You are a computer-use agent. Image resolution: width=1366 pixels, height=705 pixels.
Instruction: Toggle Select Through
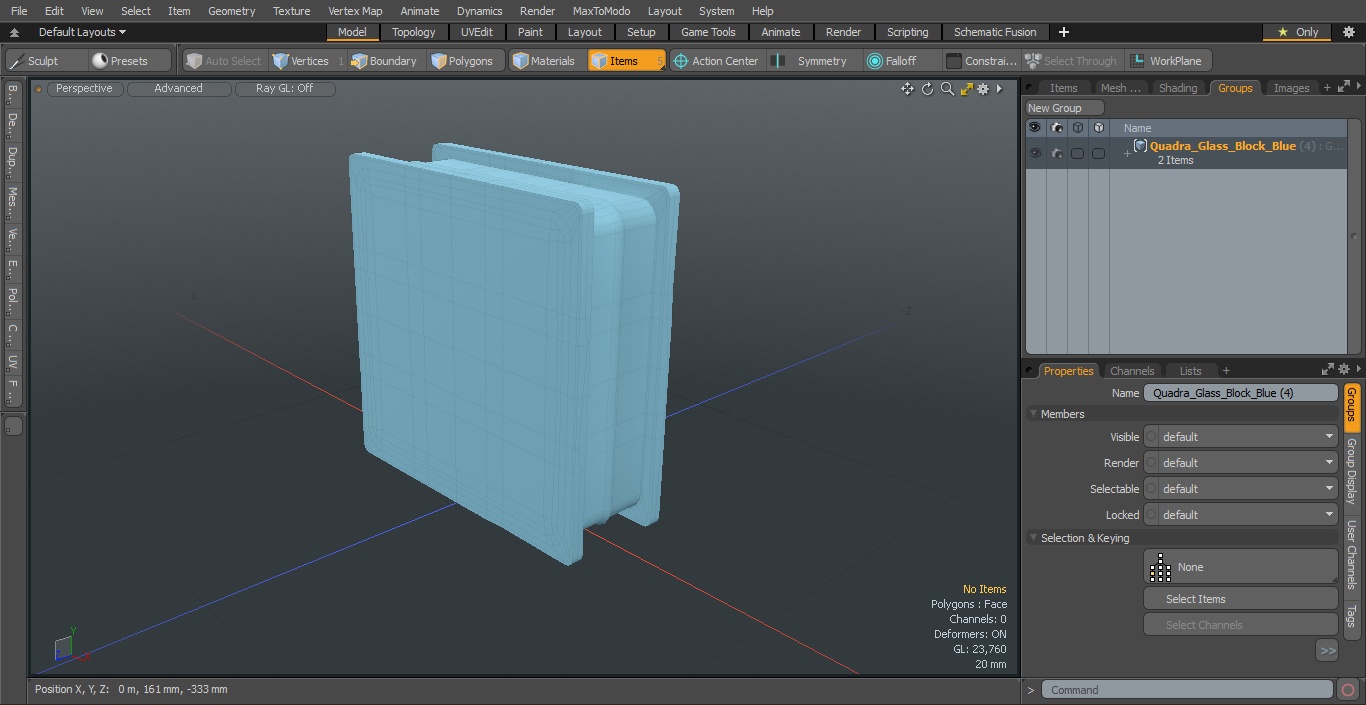point(1071,61)
